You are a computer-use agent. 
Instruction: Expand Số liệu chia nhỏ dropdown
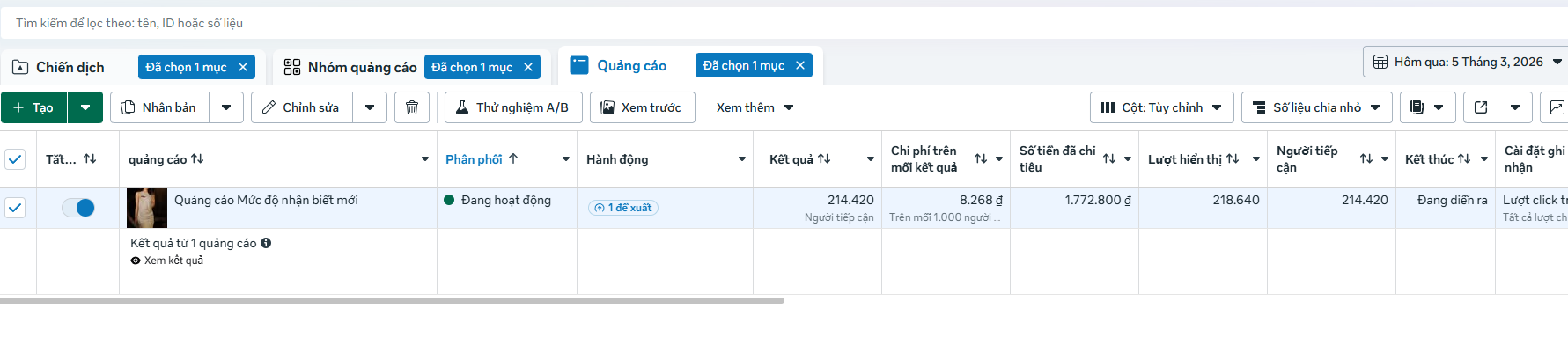coord(1316,107)
